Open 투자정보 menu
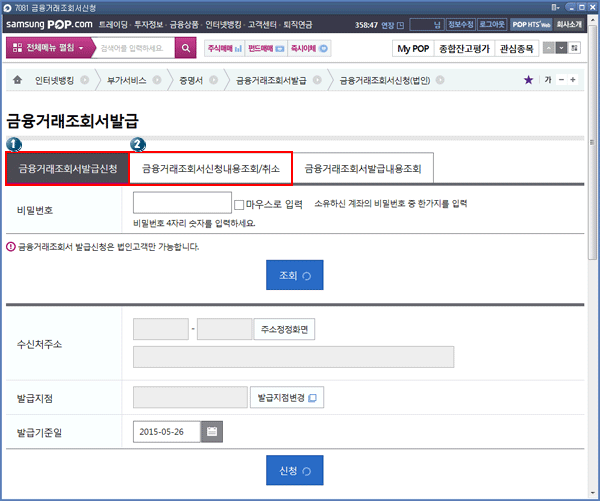 (x=148, y=24)
